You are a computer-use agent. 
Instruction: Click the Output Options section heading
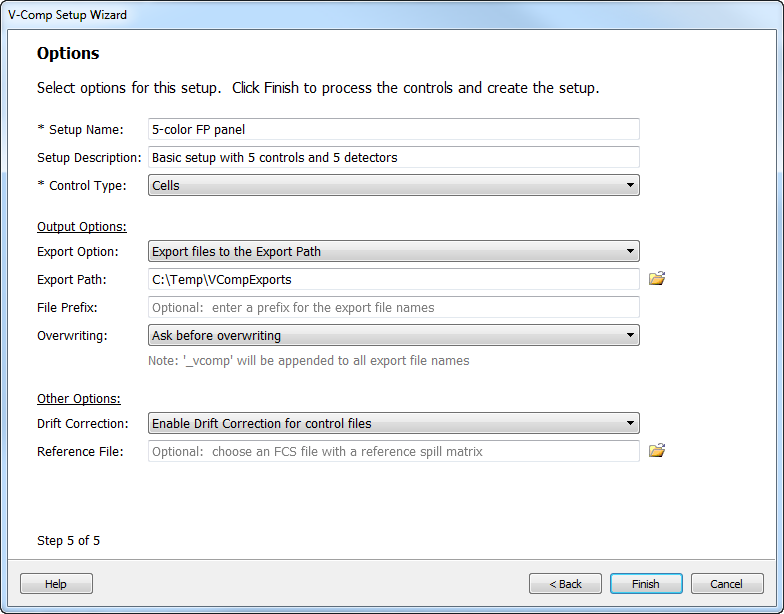click(82, 227)
